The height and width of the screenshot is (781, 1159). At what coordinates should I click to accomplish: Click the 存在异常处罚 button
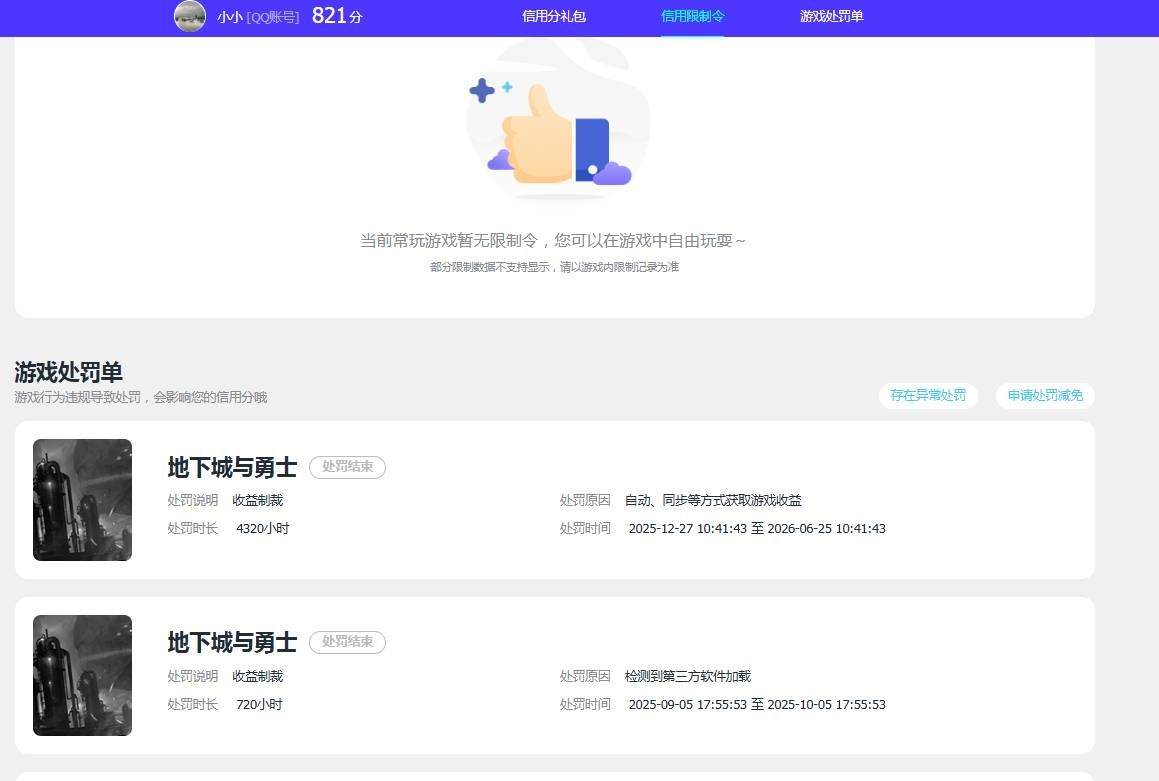point(928,395)
